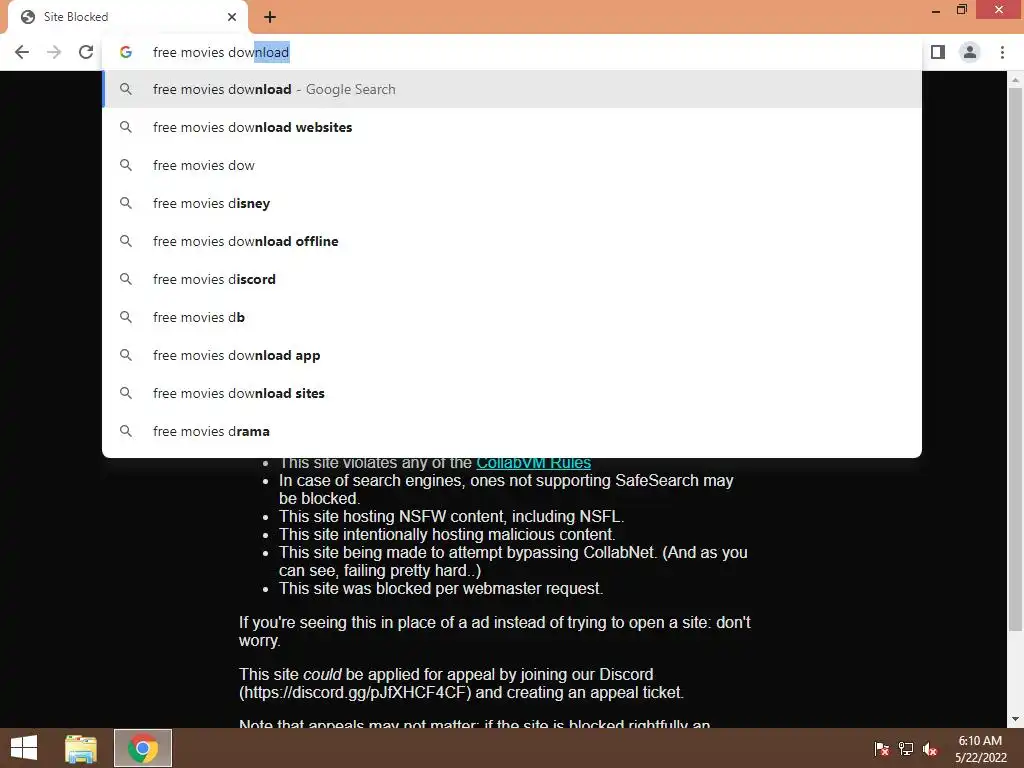Reload the page with refresh icon
The image size is (1024, 768).
click(x=86, y=52)
